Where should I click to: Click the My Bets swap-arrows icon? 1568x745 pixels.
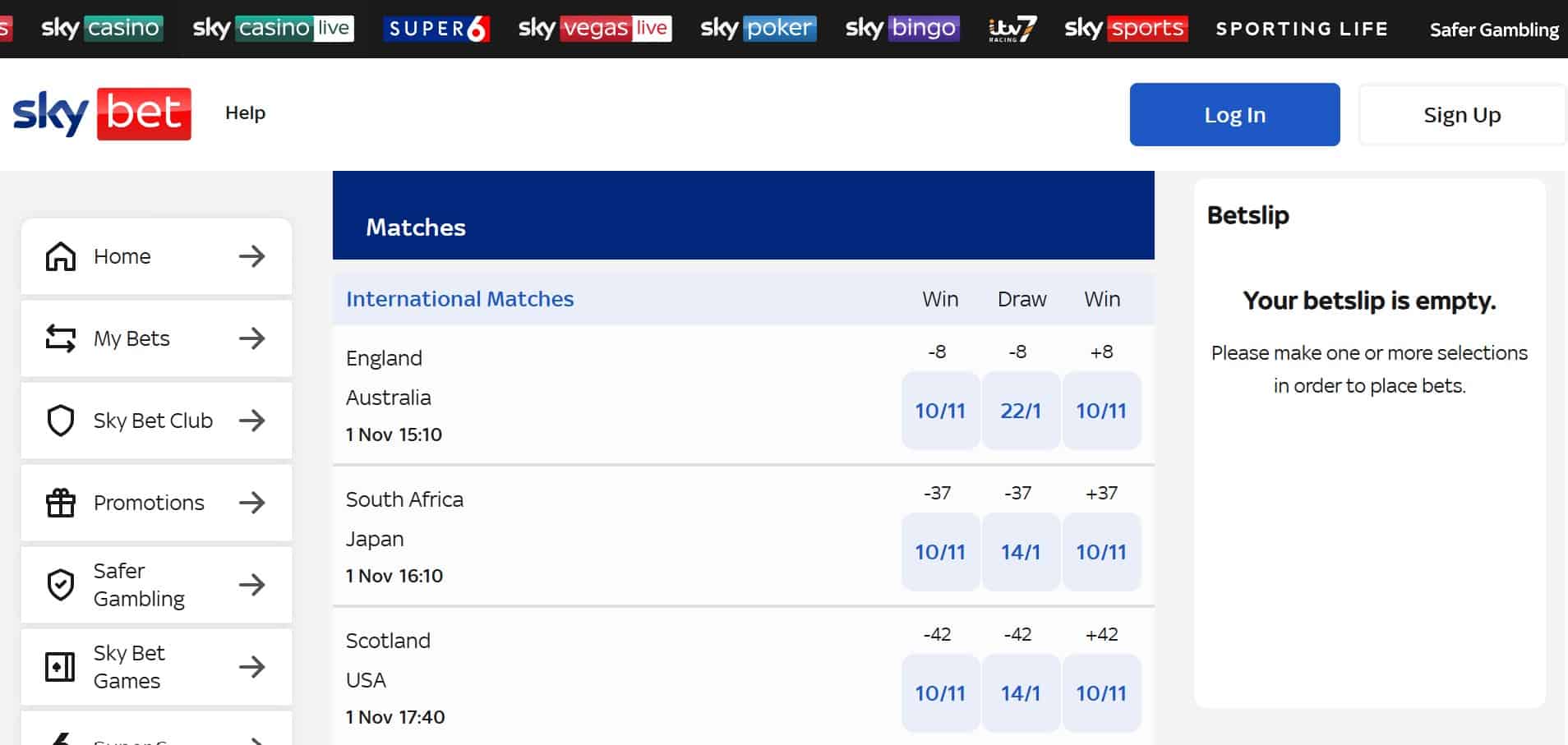coord(61,338)
